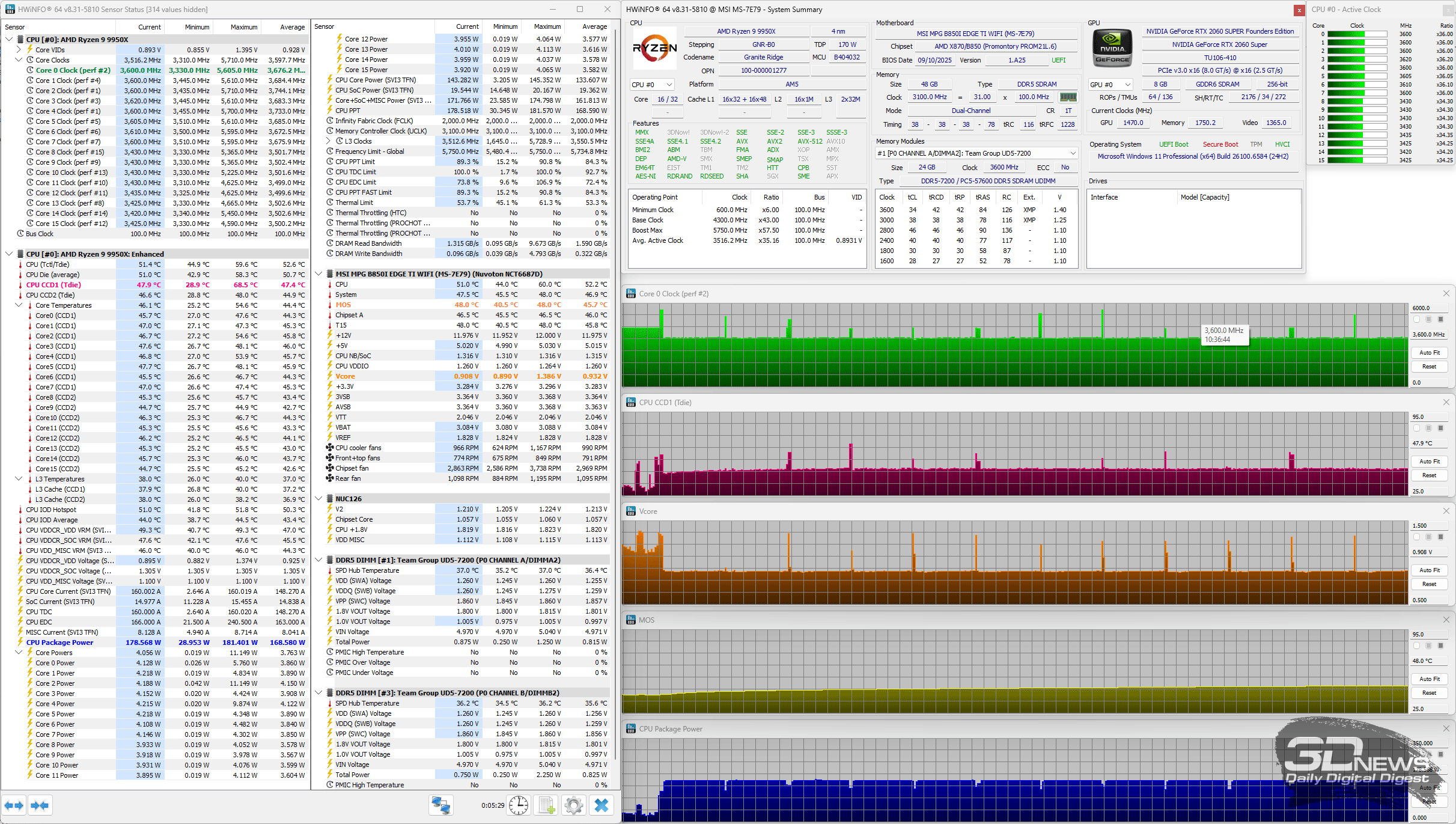
Task: Click the collapse columns arrows icon
Action: (x=40, y=805)
